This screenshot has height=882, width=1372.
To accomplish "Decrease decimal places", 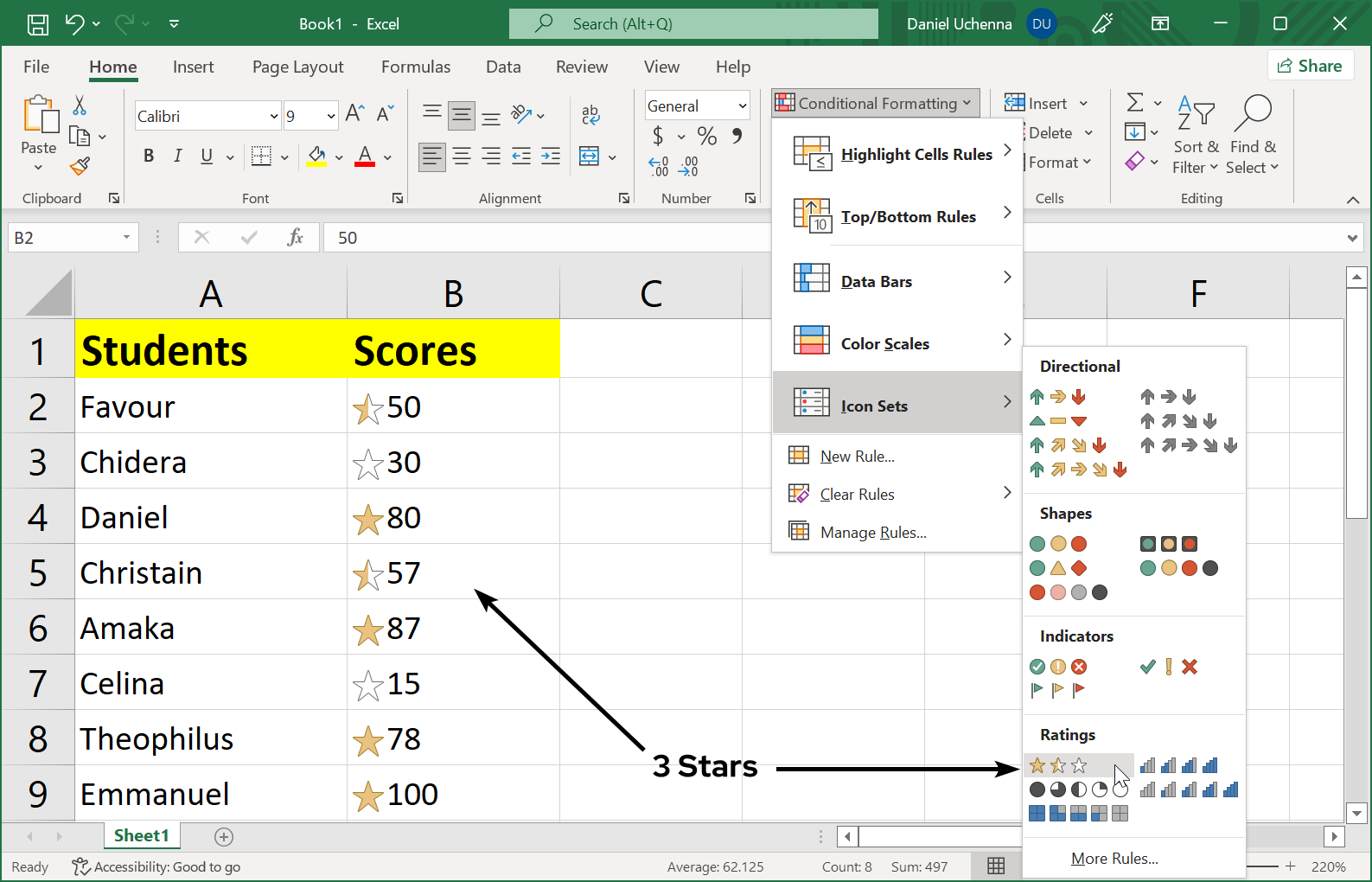I will coord(688,166).
